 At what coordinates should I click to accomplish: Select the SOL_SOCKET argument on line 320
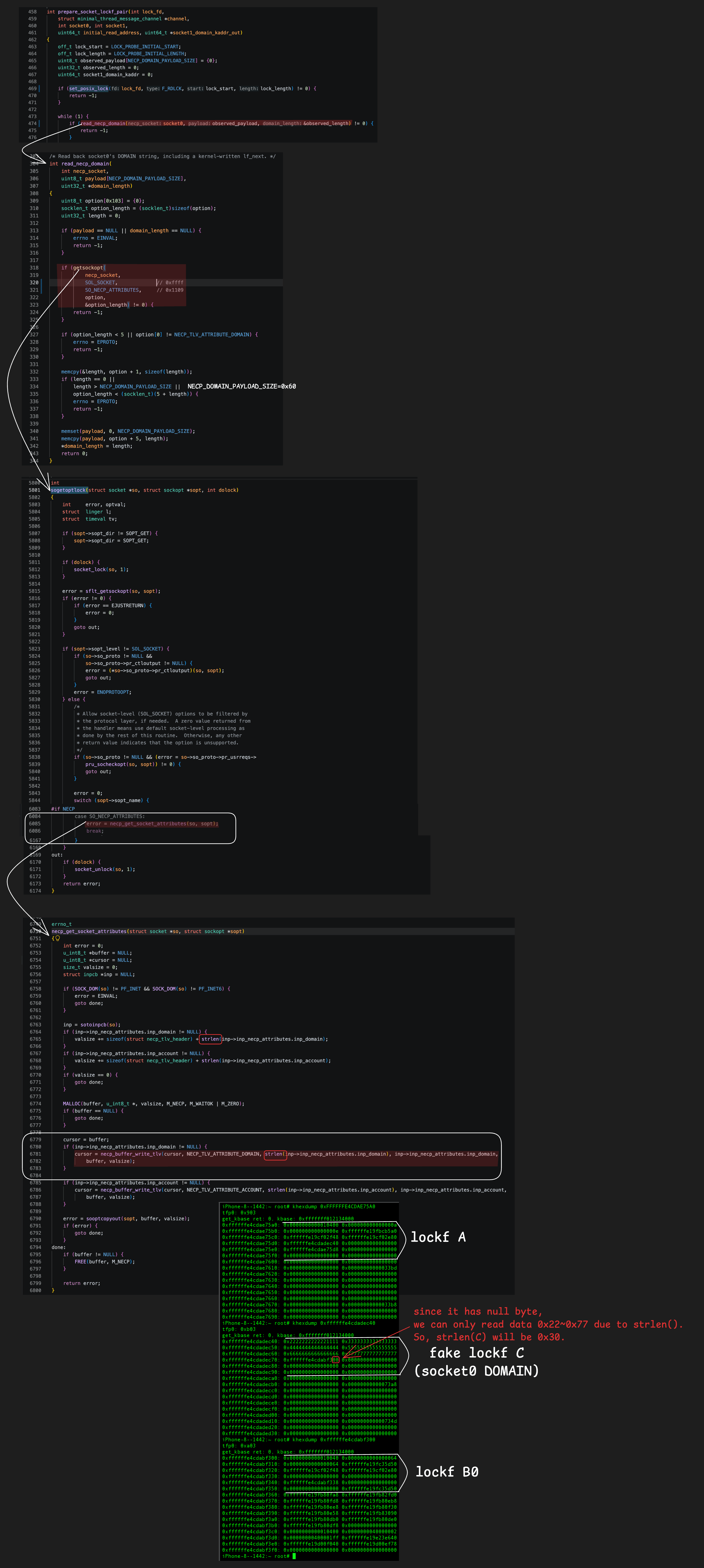click(x=100, y=282)
